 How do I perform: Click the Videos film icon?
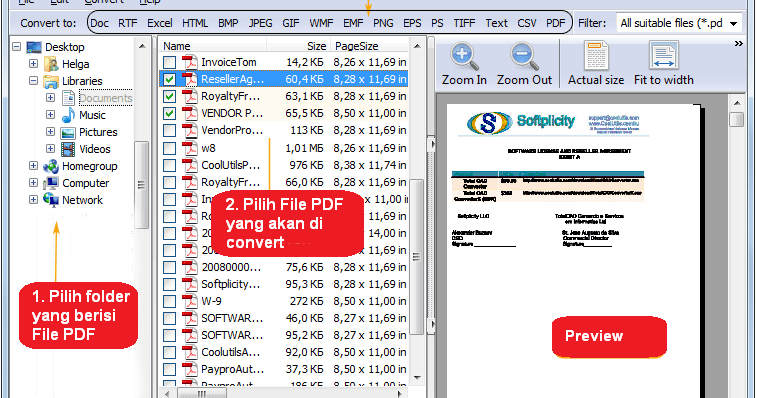pyautogui.click(x=68, y=149)
